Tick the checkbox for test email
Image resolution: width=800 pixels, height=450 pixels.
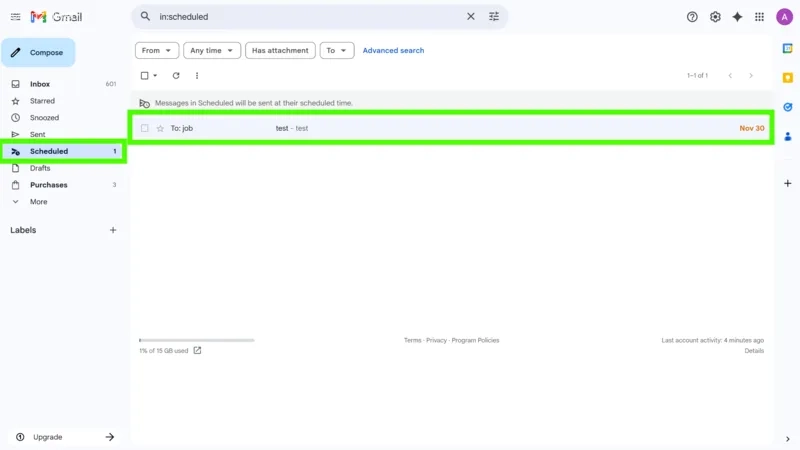click(145, 128)
